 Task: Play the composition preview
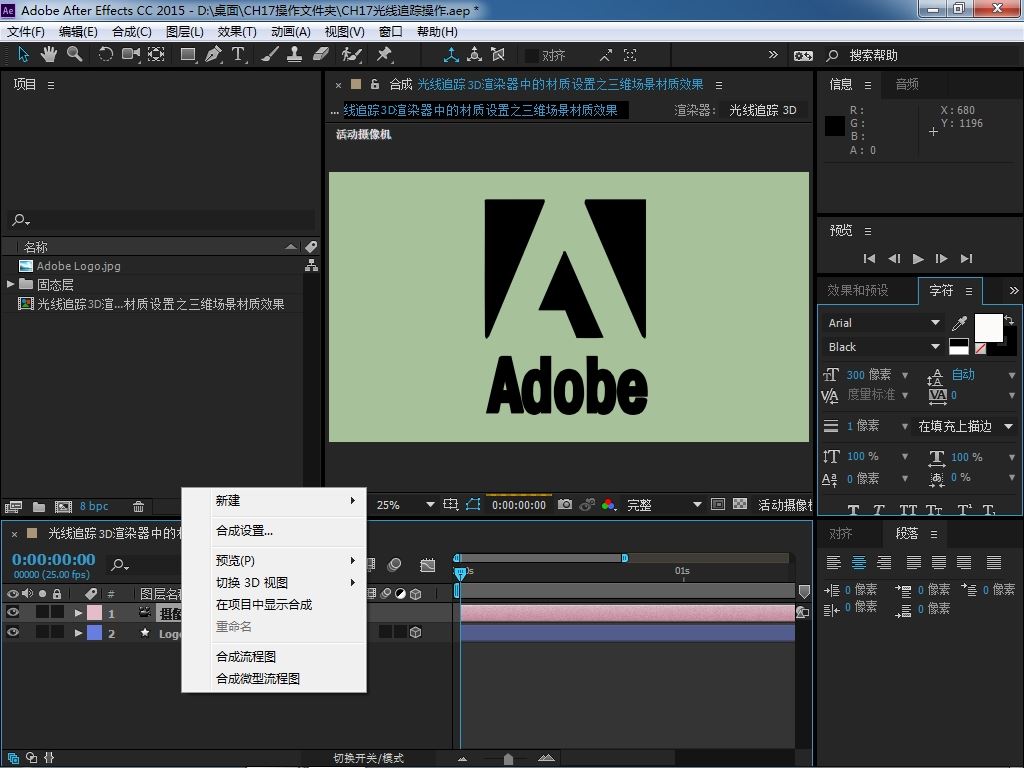pyautogui.click(x=918, y=259)
